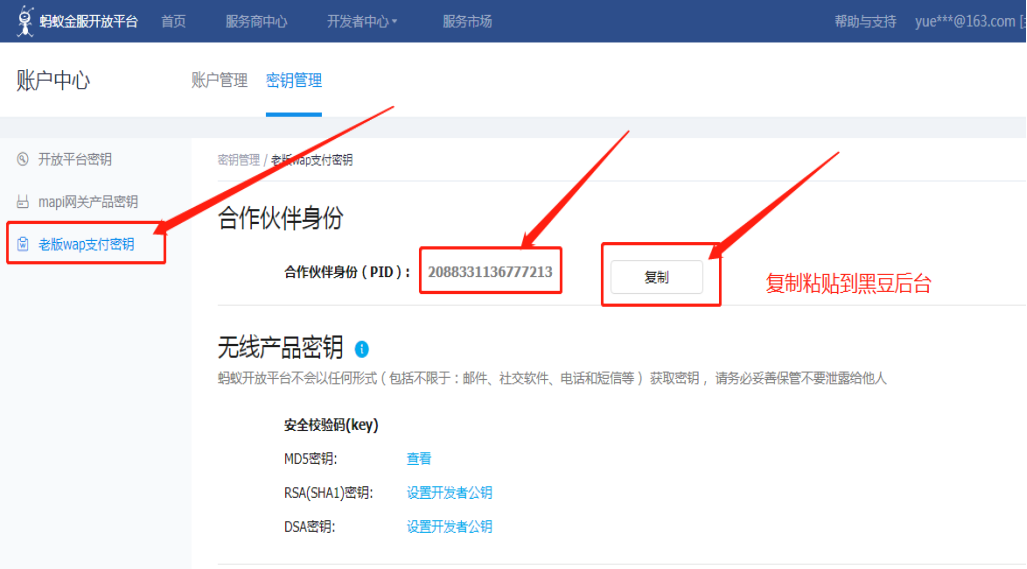This screenshot has height=569, width=1027.
Task: Click 查看 to view the MD5 key
Action: 419,458
